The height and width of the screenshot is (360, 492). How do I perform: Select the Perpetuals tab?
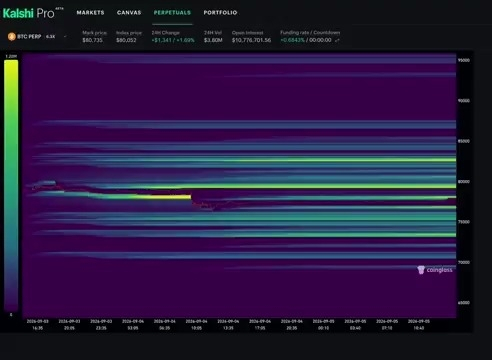pyautogui.click(x=172, y=13)
